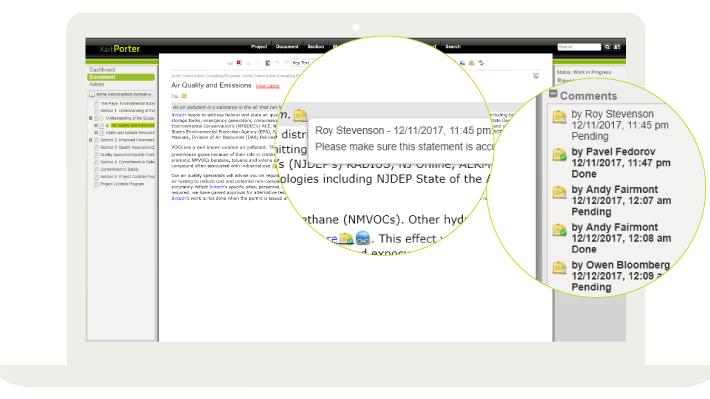710x399 pixels.
Task: Open the user profile icon beside search
Action: 617,47
